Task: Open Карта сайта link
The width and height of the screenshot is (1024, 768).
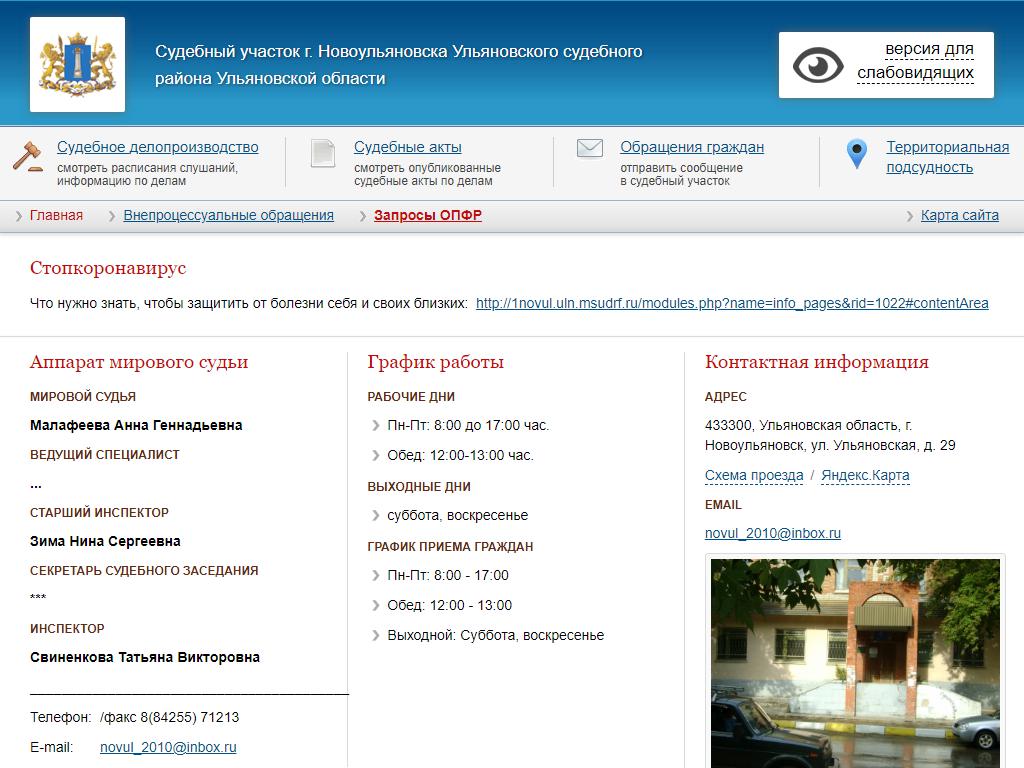Action: [x=959, y=215]
